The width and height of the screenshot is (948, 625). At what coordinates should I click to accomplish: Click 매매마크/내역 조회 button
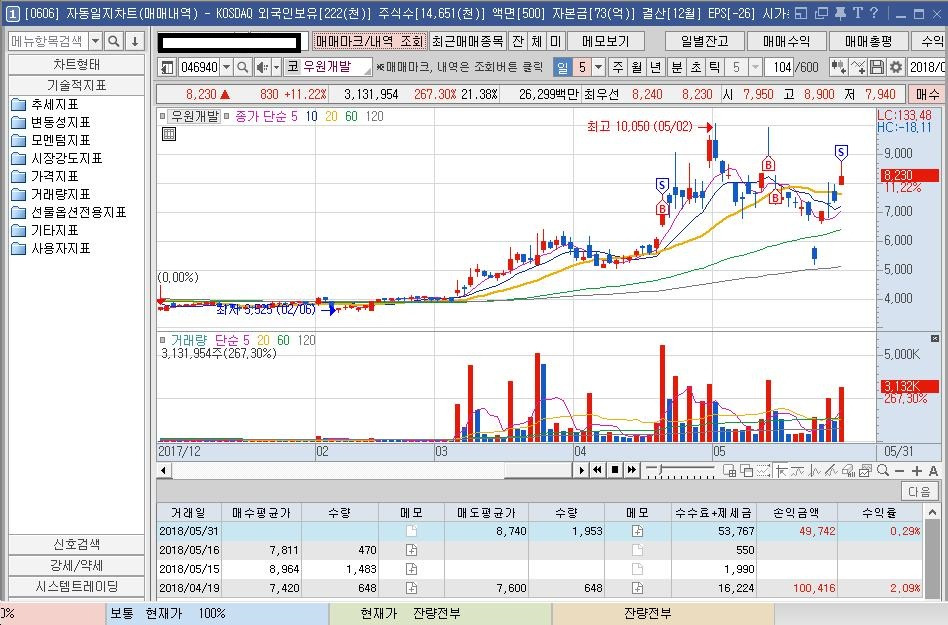tap(369, 41)
